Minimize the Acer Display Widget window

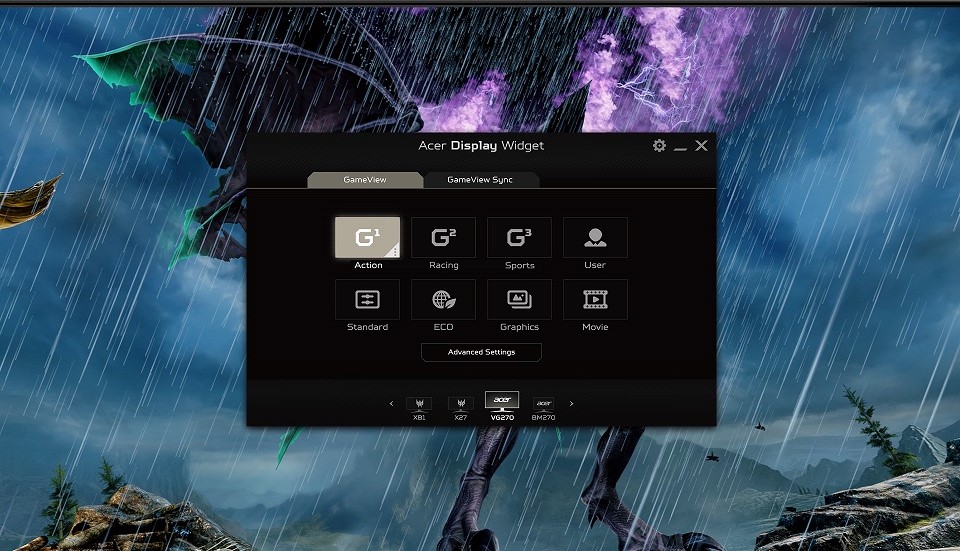pos(680,147)
